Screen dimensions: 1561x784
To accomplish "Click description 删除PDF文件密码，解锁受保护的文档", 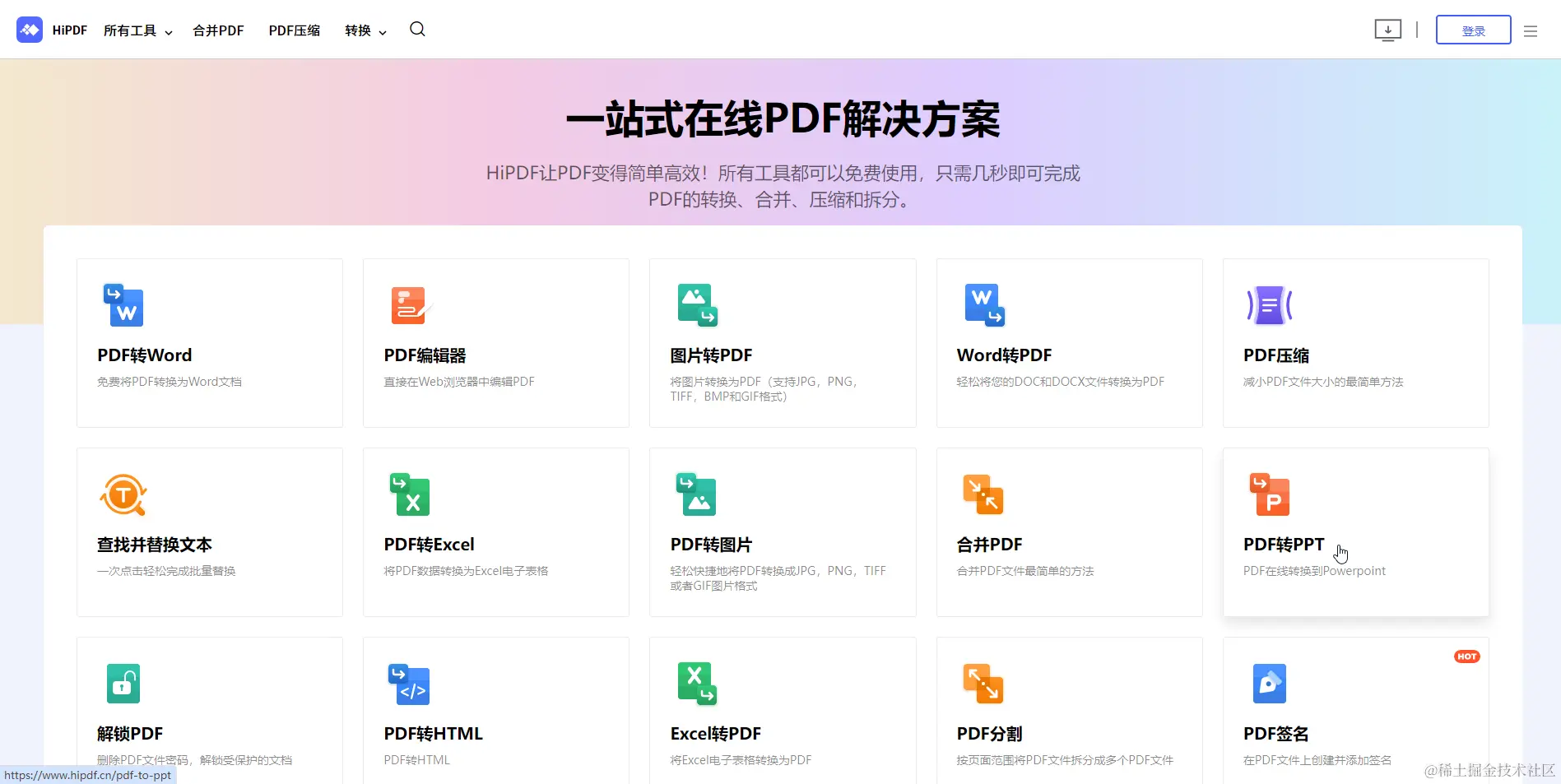I will [194, 760].
